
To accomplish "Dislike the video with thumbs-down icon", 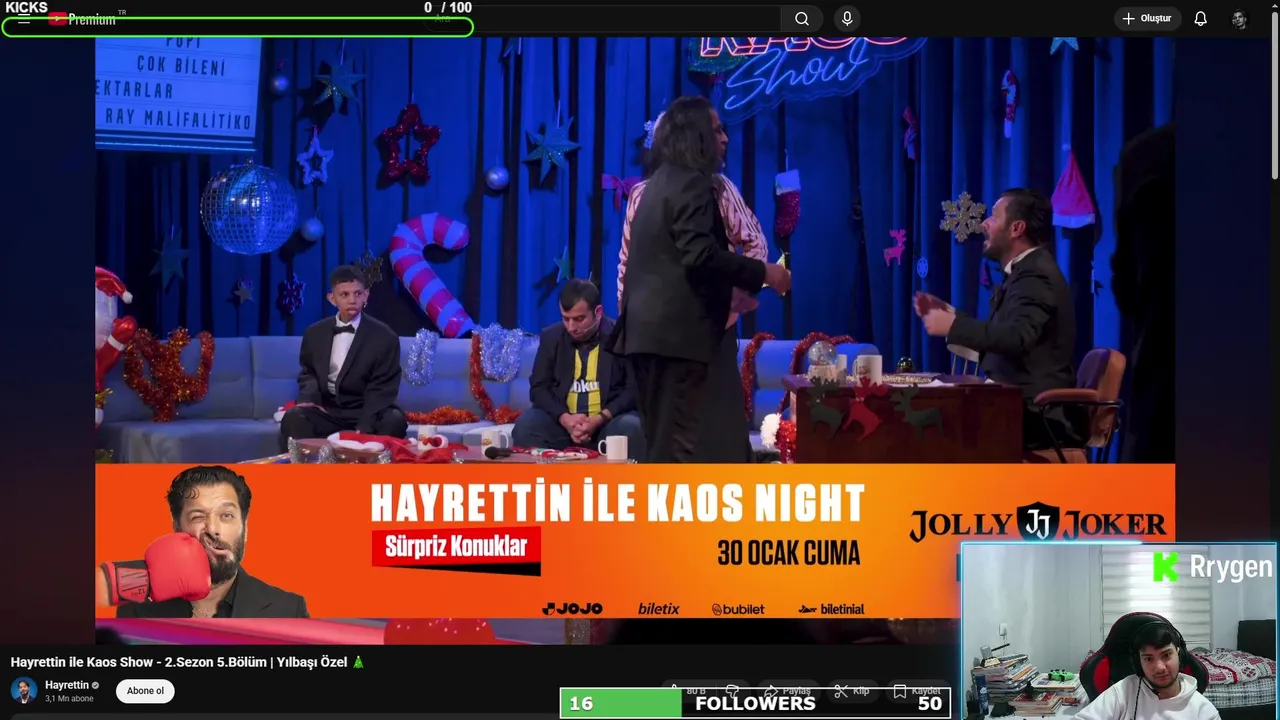I will click(x=733, y=691).
